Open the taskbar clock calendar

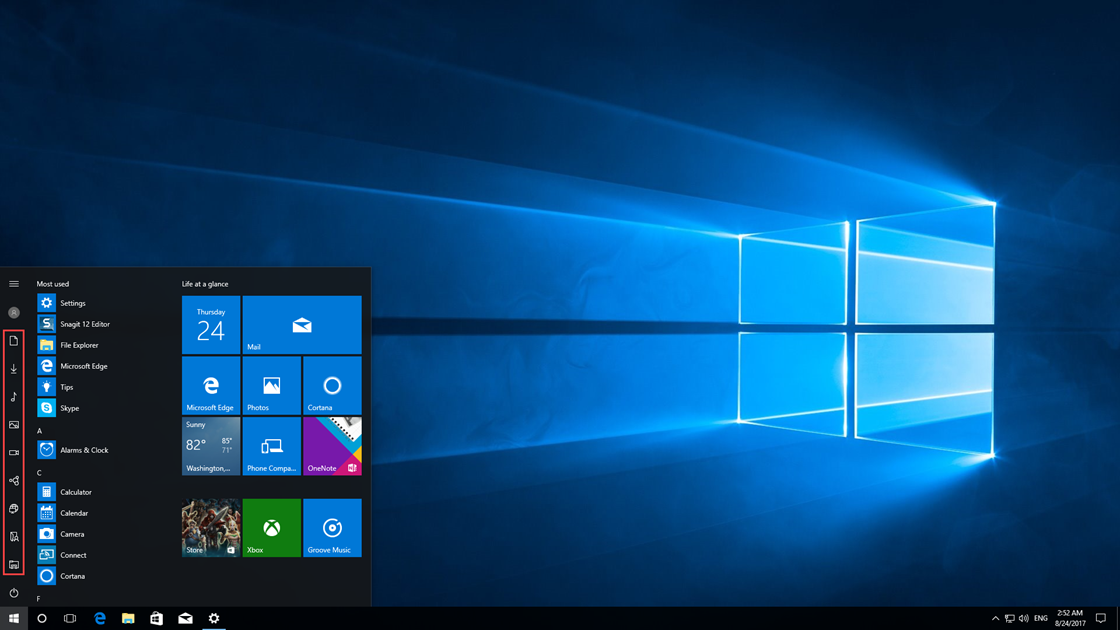pyautogui.click(x=1069, y=617)
